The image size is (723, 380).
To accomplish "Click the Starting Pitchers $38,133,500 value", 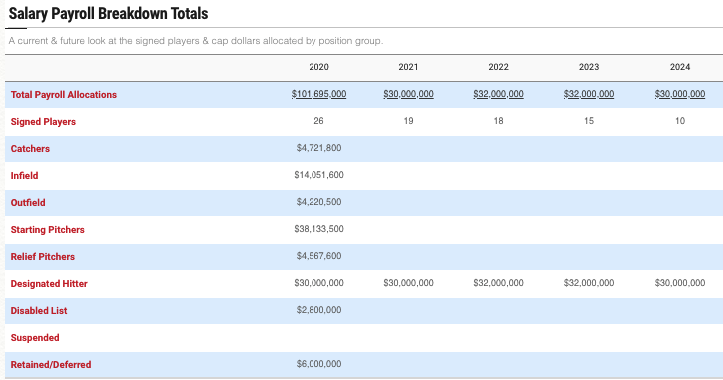I will tap(319, 229).
